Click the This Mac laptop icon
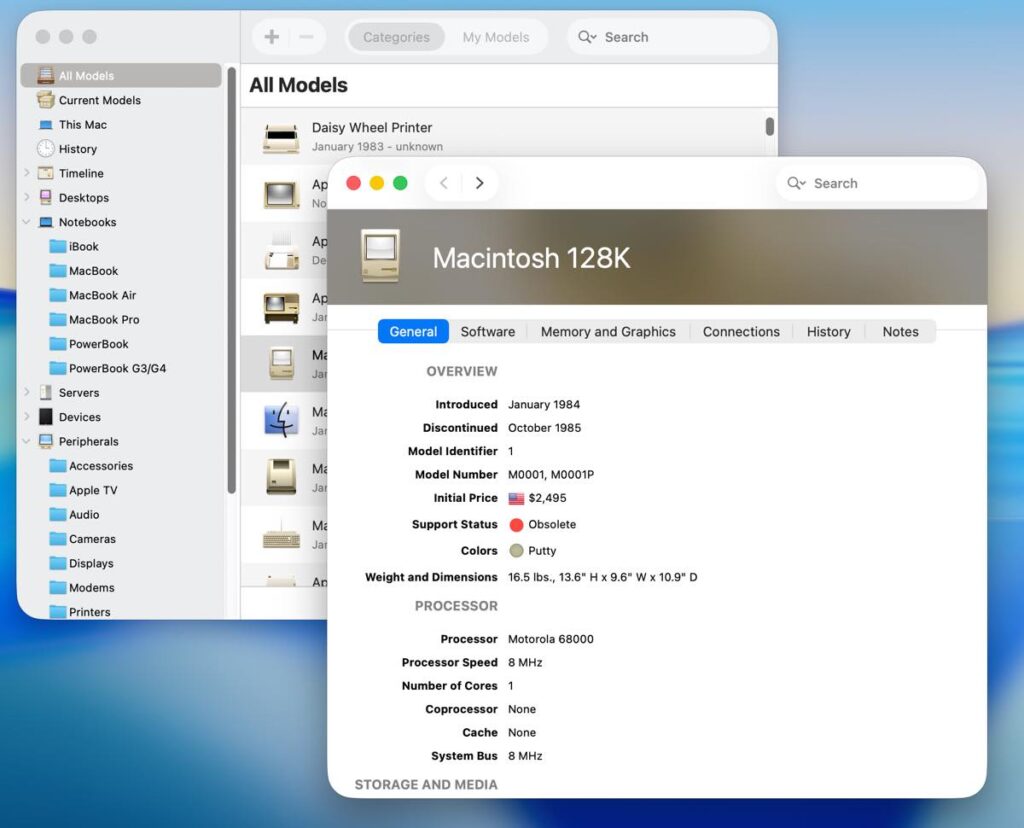The height and width of the screenshot is (828, 1024). coord(46,125)
